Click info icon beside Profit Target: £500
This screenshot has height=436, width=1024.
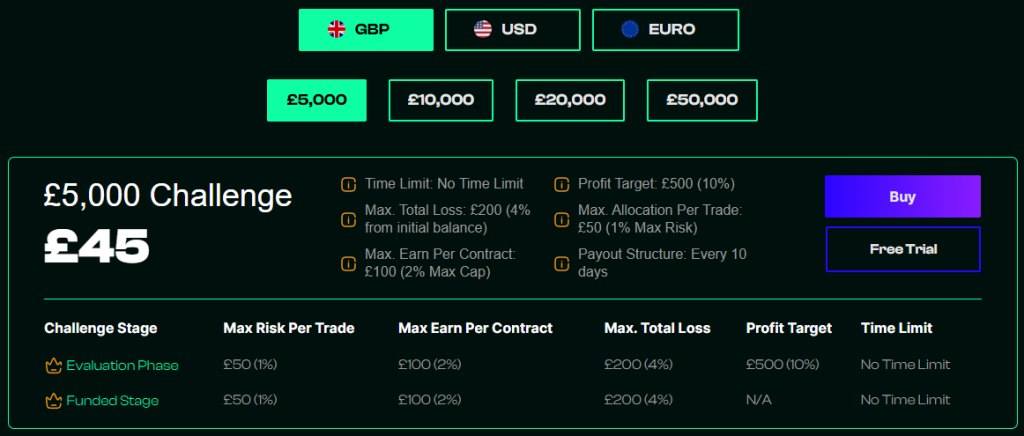[x=562, y=185]
